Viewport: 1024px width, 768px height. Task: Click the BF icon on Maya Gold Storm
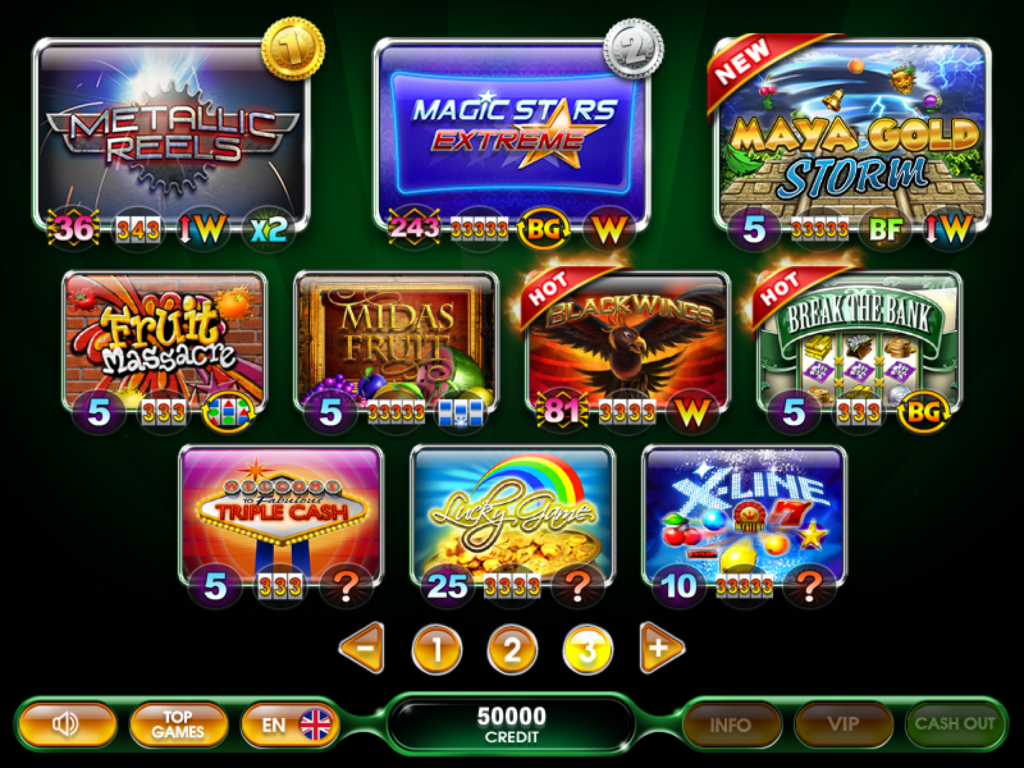[886, 229]
